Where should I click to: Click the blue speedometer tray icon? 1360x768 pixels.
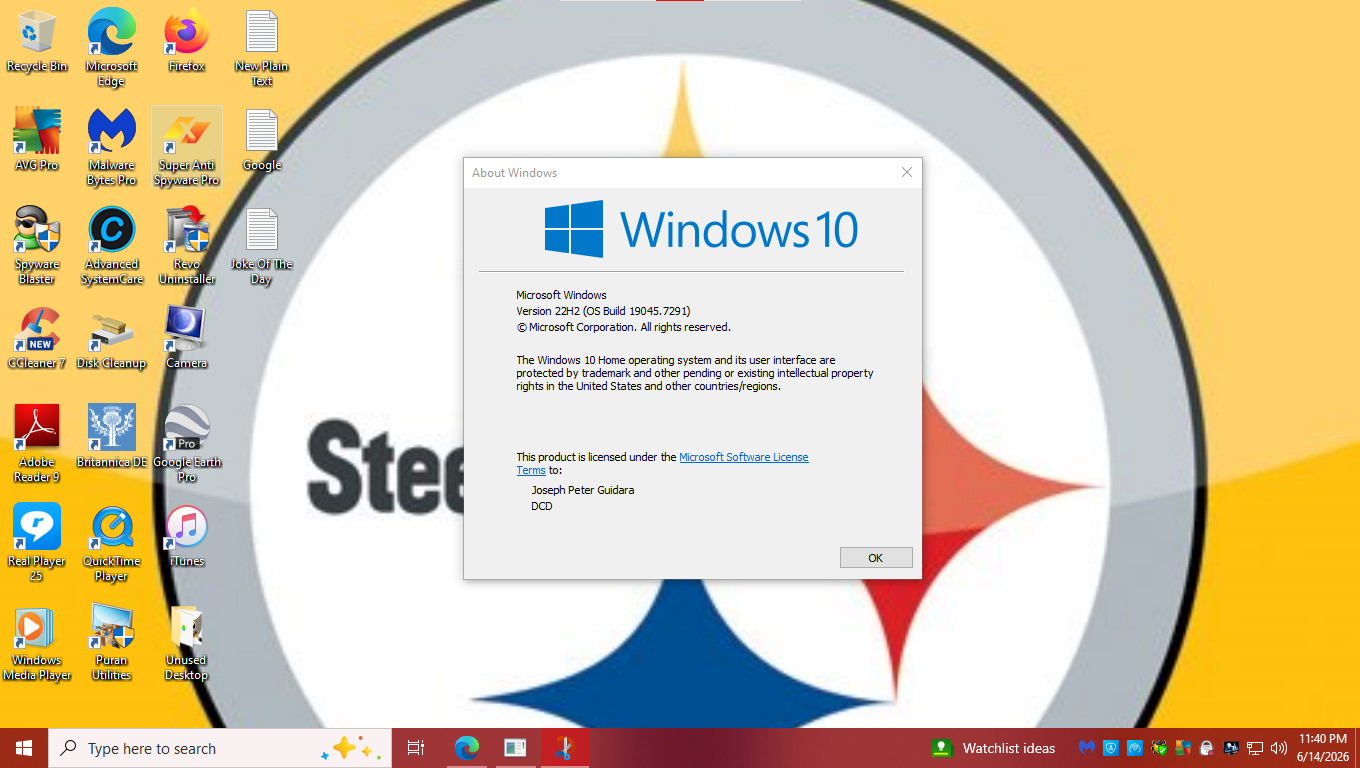point(1135,748)
